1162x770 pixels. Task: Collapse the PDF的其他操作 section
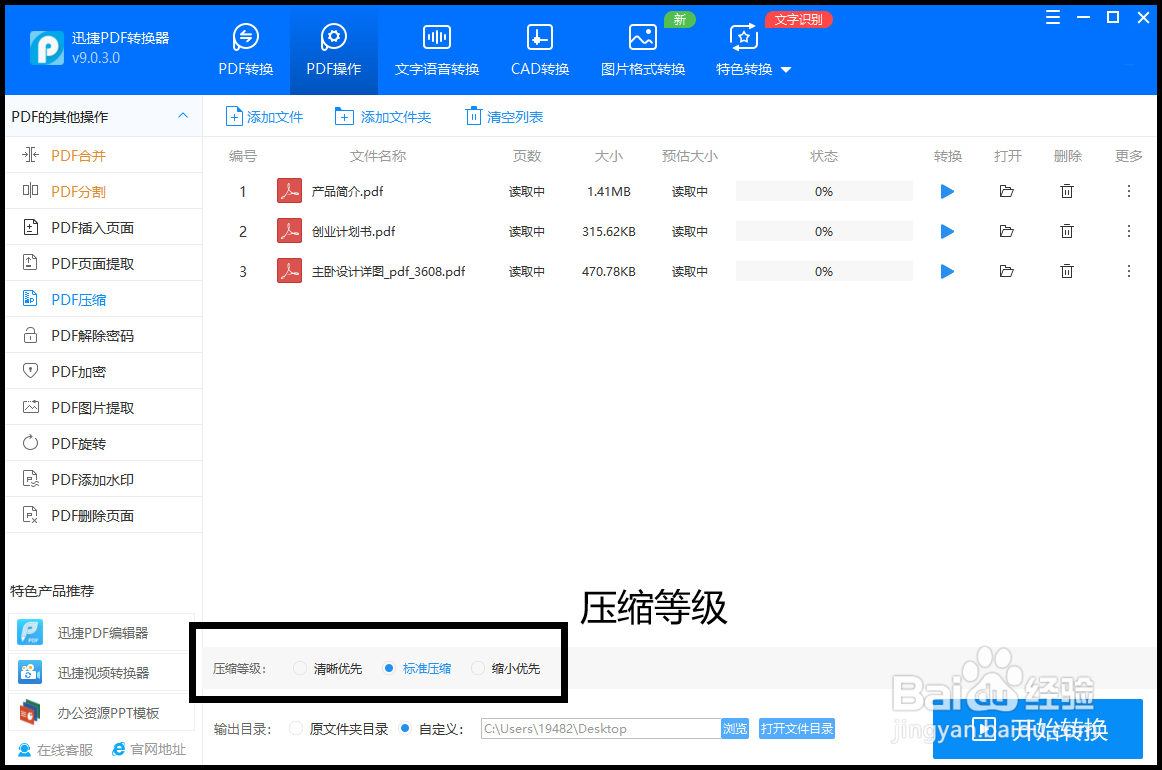tap(183, 116)
